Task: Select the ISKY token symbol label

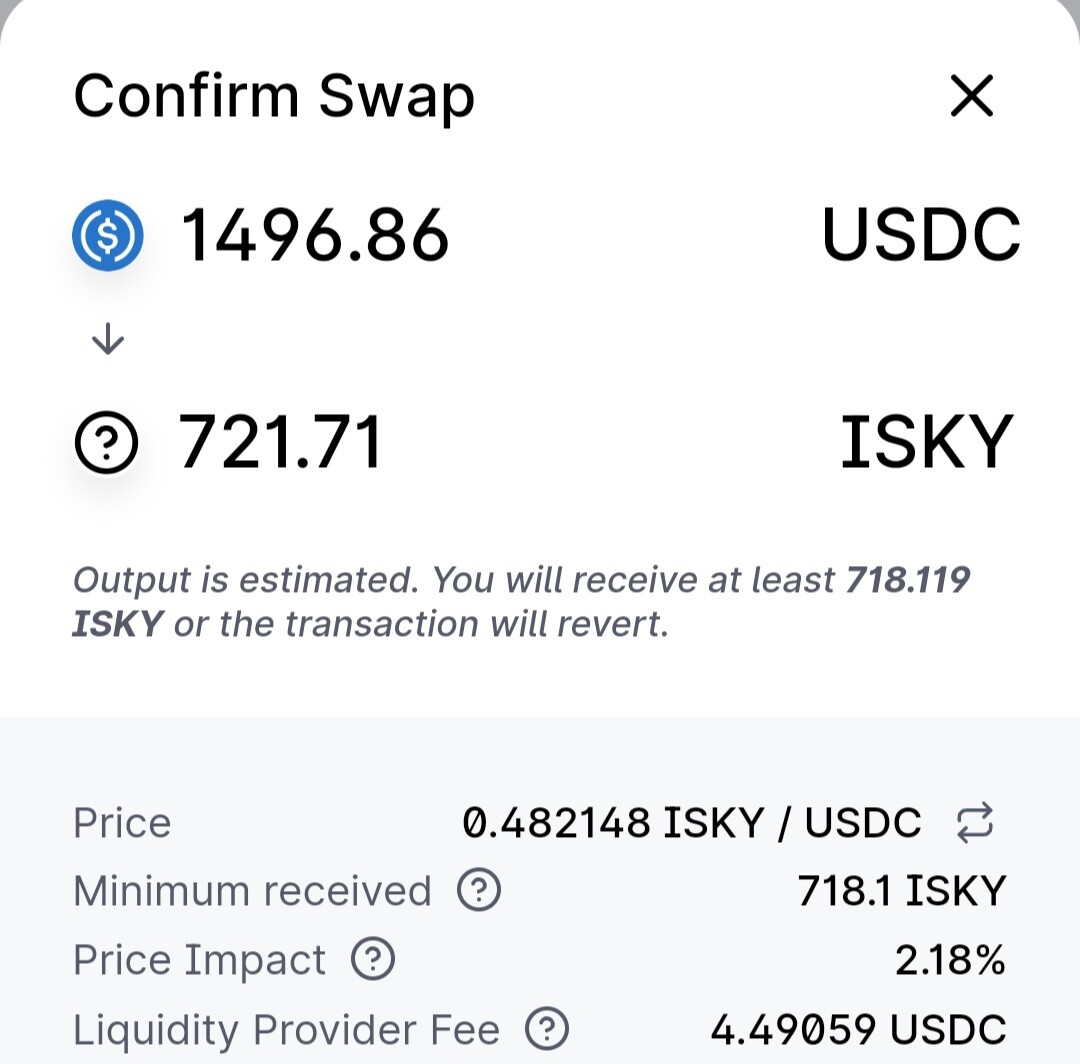Action: (x=927, y=441)
